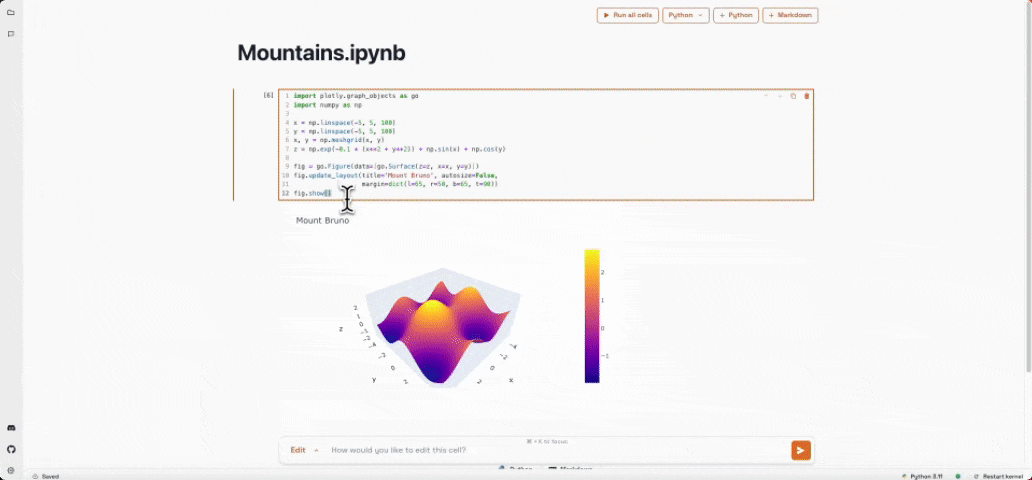Click the Mountains.ipynb notebook title
Viewport: 1032px width, 480px height.
coord(321,53)
